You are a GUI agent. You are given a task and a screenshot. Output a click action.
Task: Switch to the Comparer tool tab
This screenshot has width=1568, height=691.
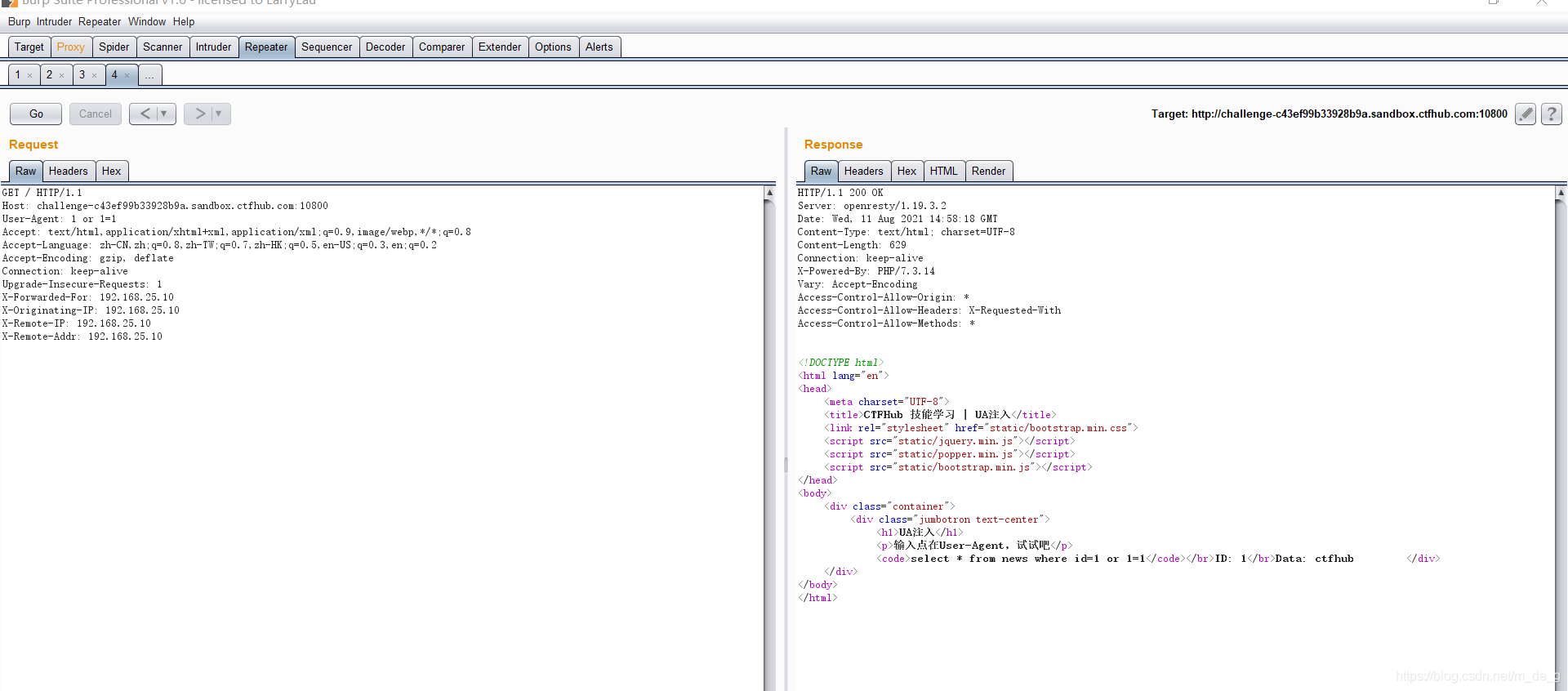coord(442,47)
